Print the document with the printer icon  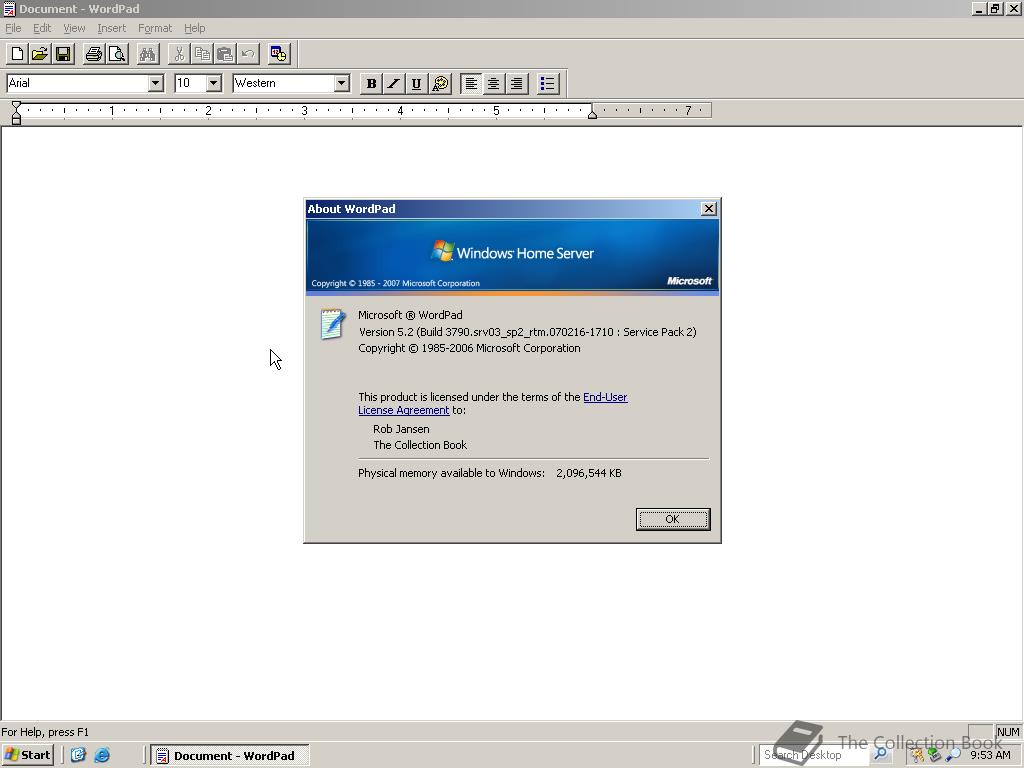(94, 54)
